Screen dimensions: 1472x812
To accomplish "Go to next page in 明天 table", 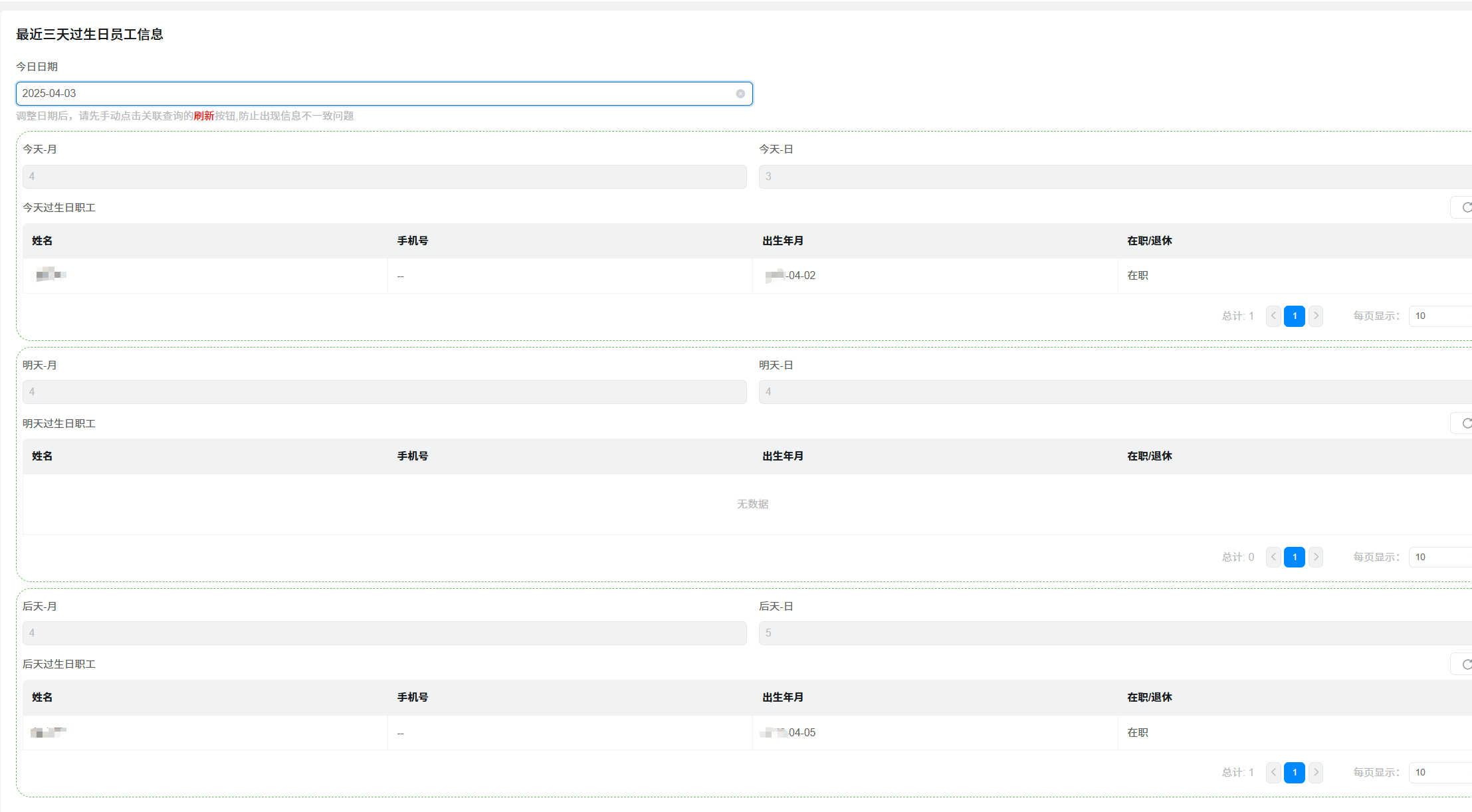I will pos(1316,557).
